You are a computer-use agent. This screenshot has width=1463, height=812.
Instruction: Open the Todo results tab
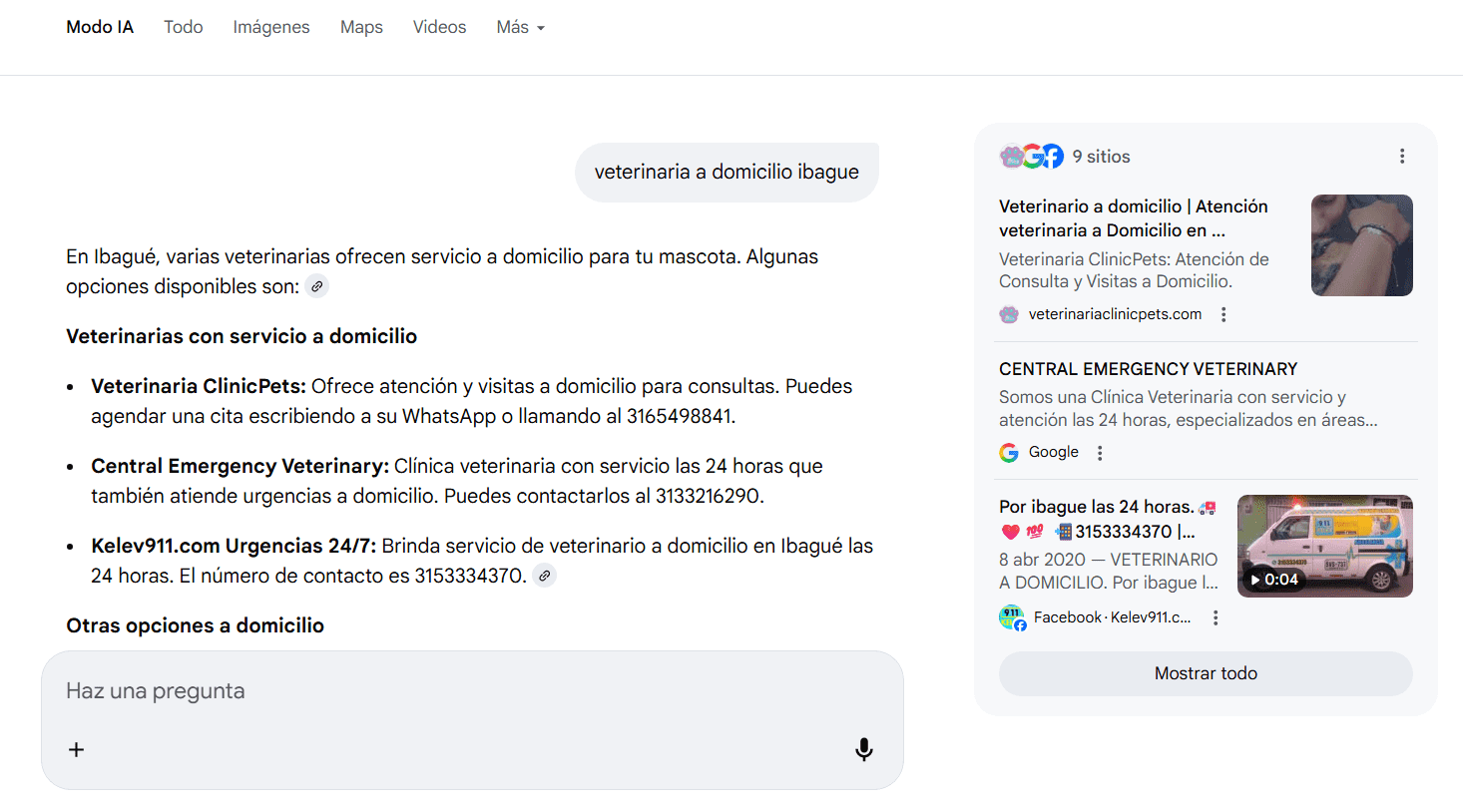(x=184, y=28)
